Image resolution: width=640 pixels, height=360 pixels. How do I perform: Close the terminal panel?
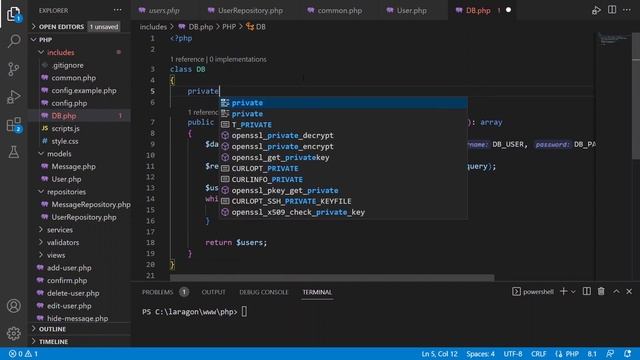click(x=629, y=291)
